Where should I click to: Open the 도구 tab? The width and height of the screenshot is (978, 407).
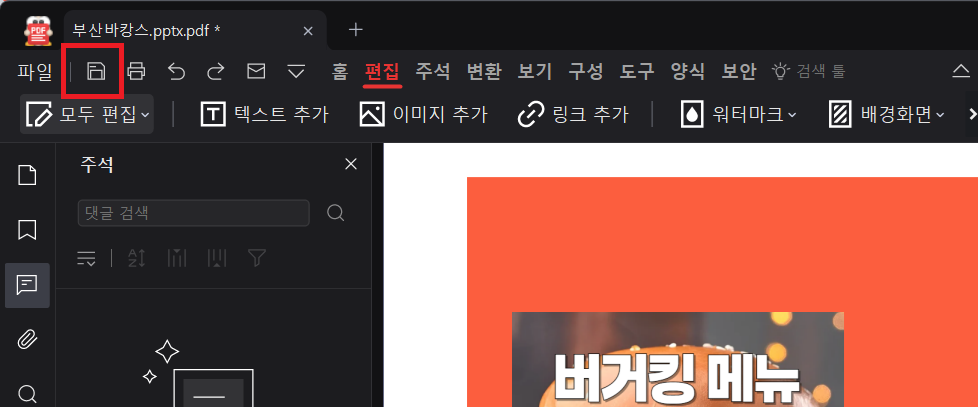click(x=637, y=72)
